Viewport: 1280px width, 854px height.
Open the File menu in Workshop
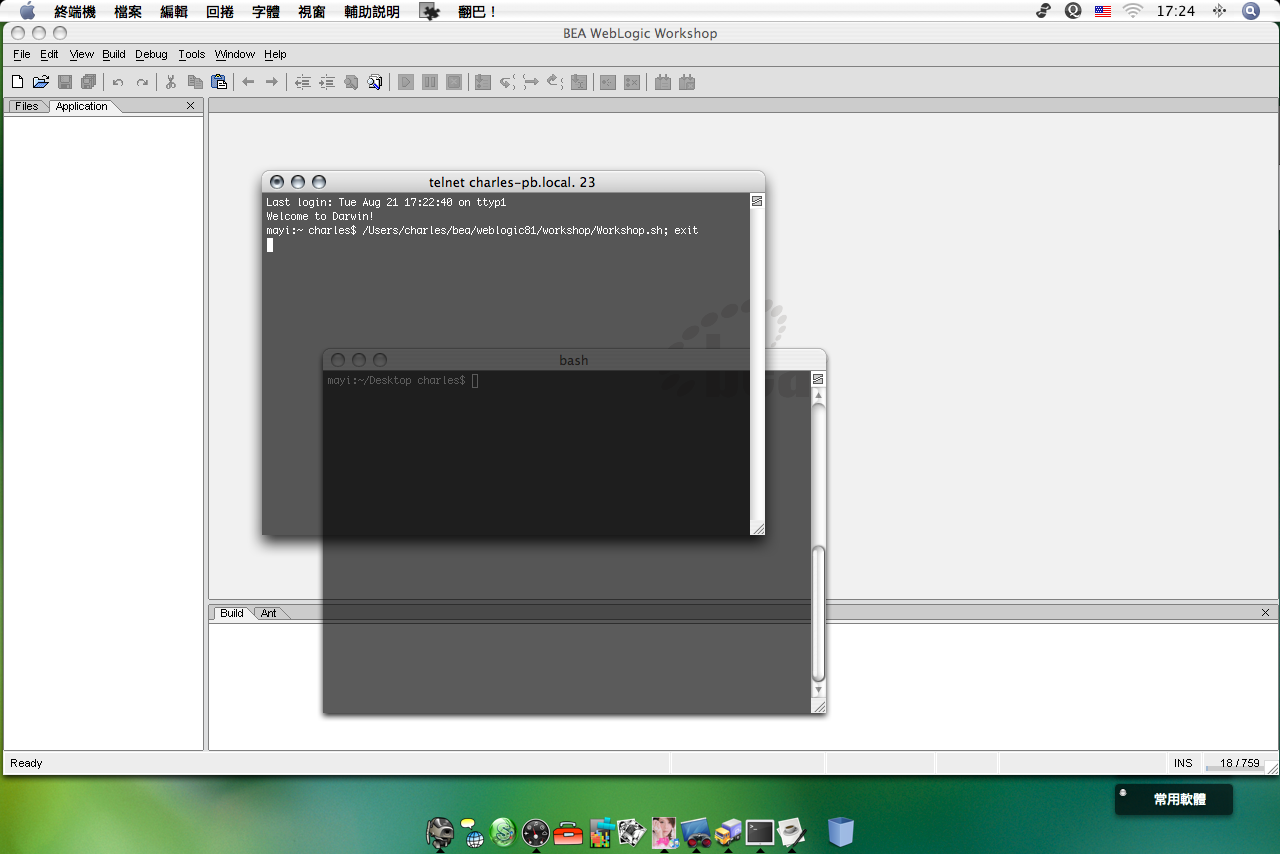tap(22, 54)
